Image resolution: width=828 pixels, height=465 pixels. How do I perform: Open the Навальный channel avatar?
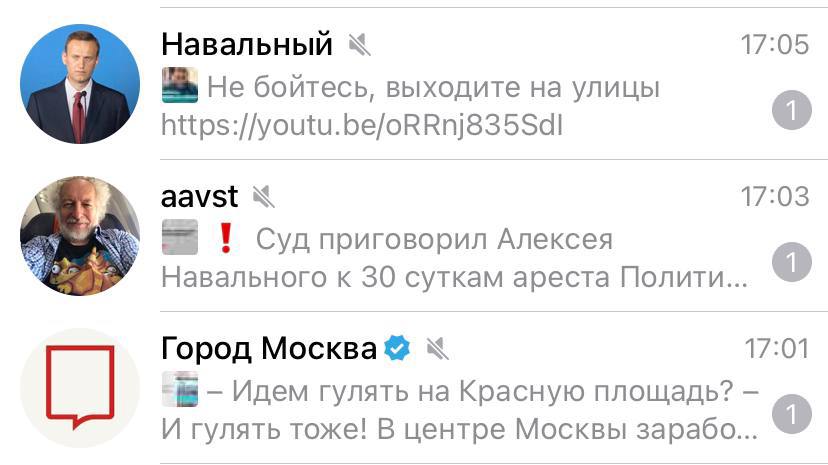click(80, 83)
